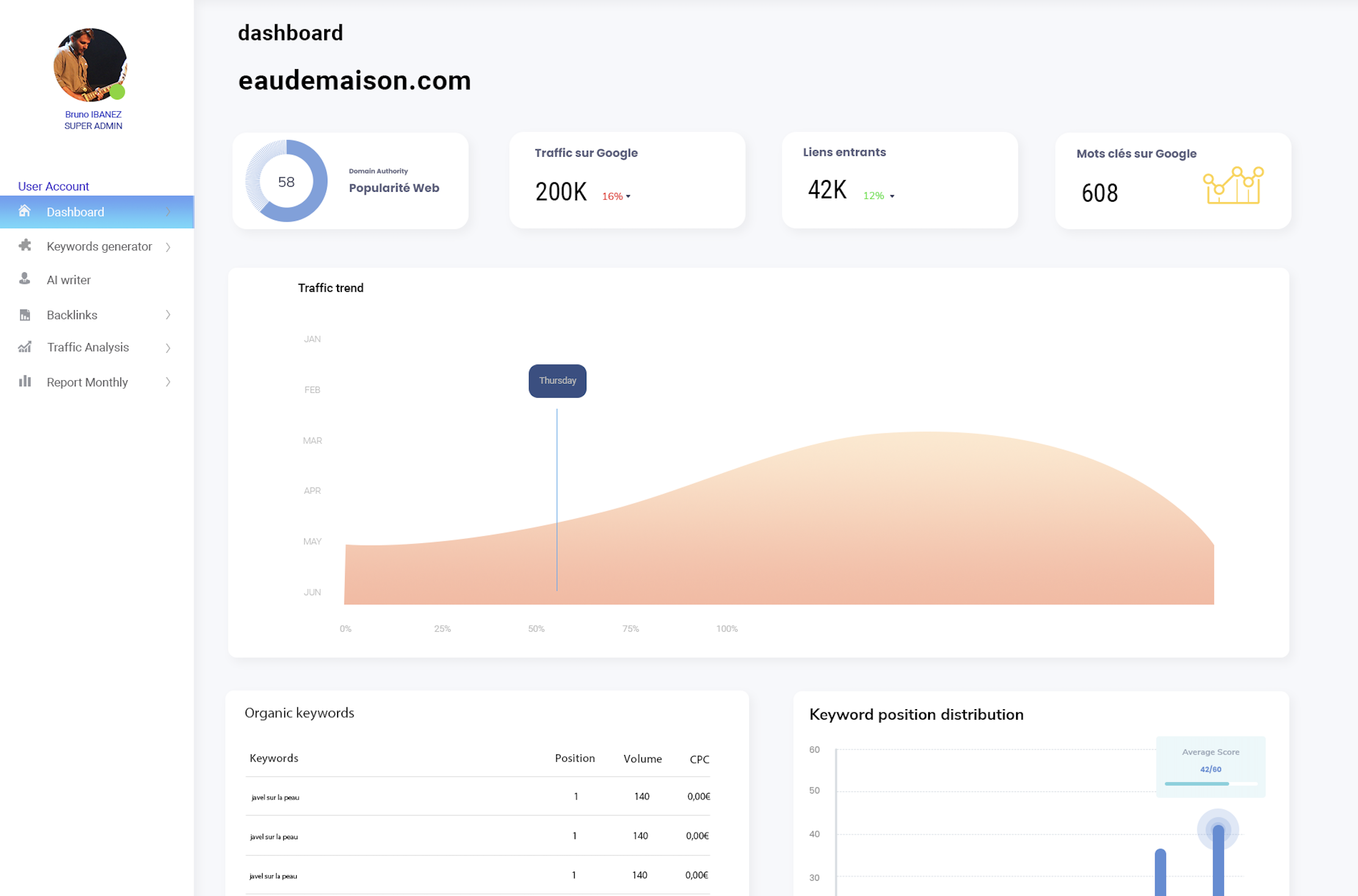
Task: Click the Dashboard home icon
Action: [x=24, y=211]
